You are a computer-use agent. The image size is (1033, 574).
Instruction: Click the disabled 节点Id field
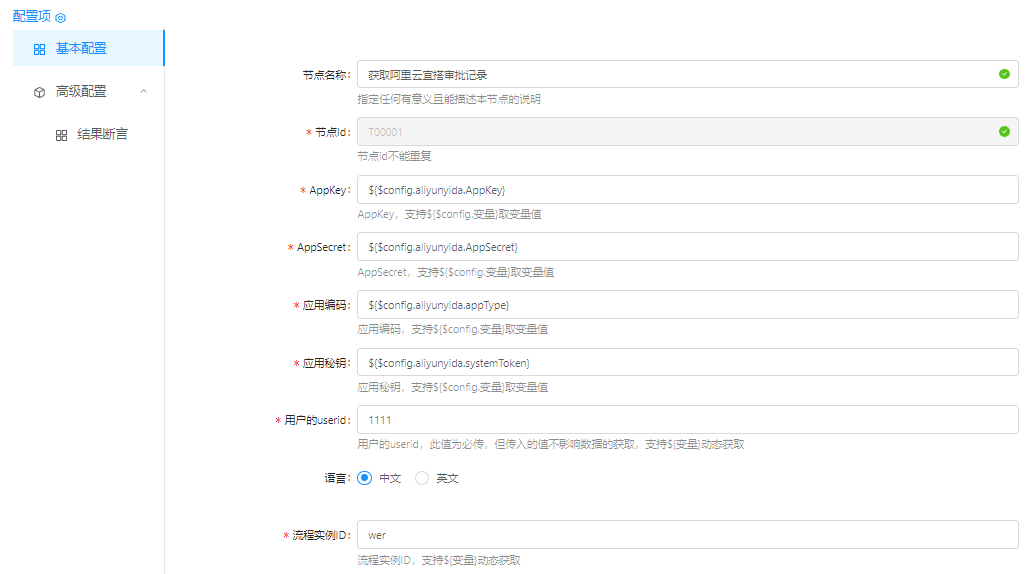pos(670,132)
